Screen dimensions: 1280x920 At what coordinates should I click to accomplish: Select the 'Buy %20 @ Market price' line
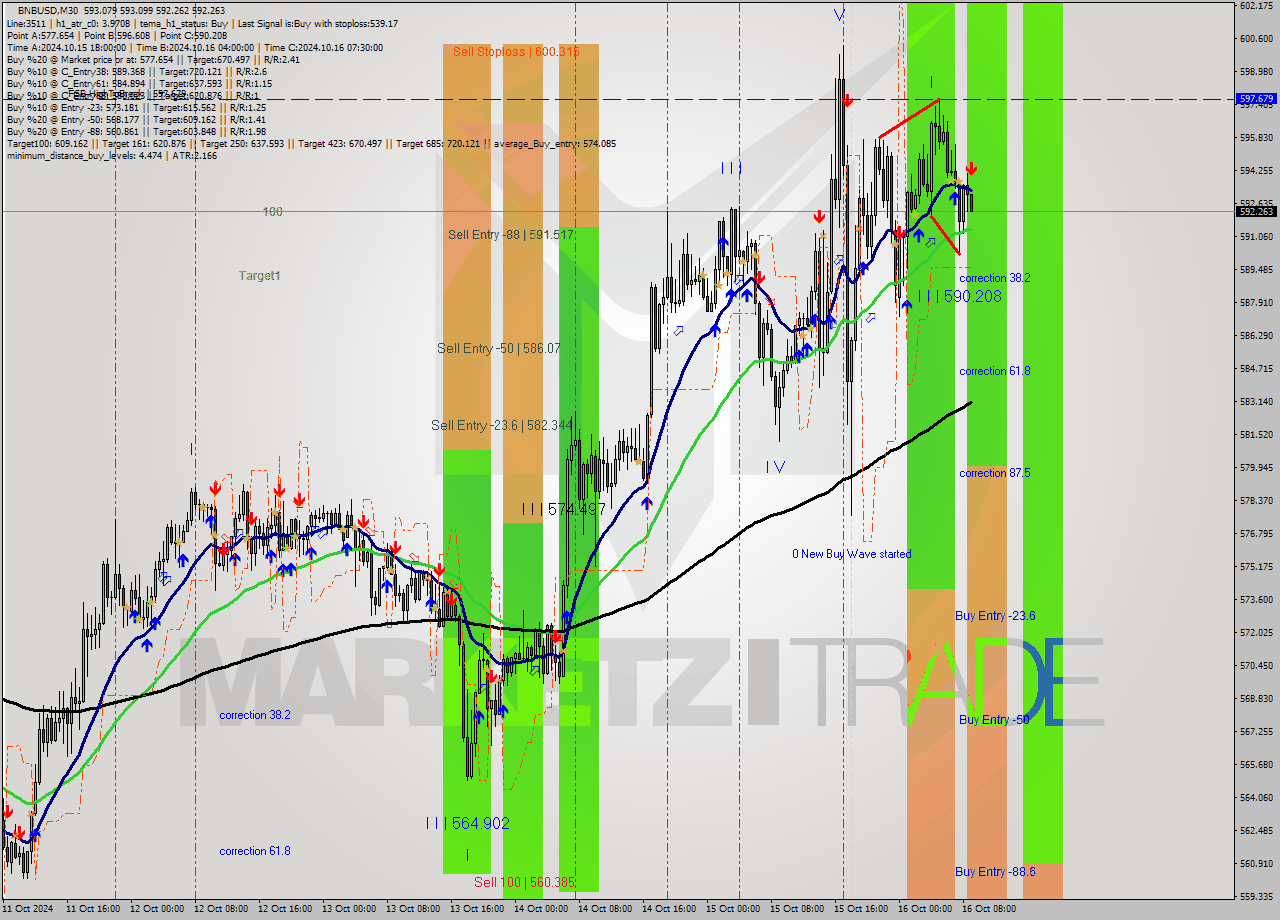click(x=153, y=59)
